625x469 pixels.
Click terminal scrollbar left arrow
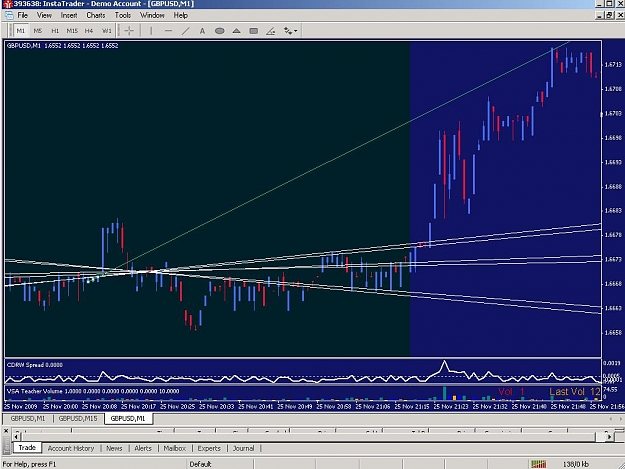pyautogui.click(x=16, y=437)
